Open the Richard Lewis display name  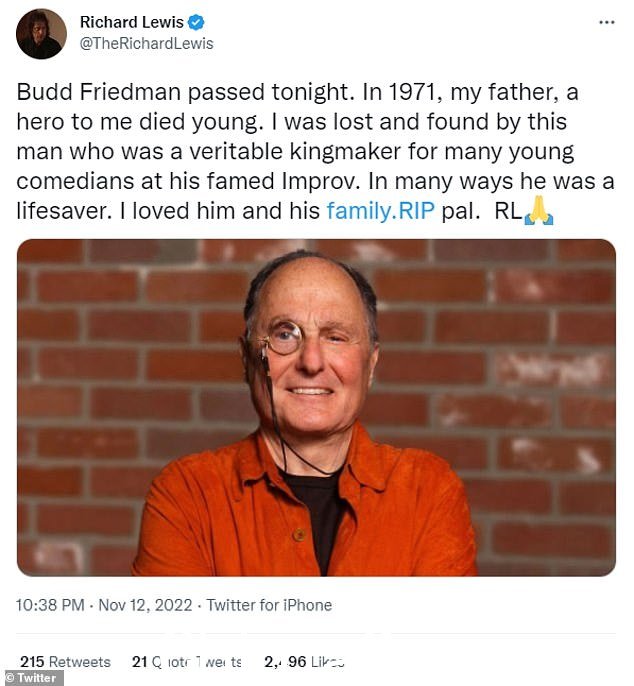[132, 22]
